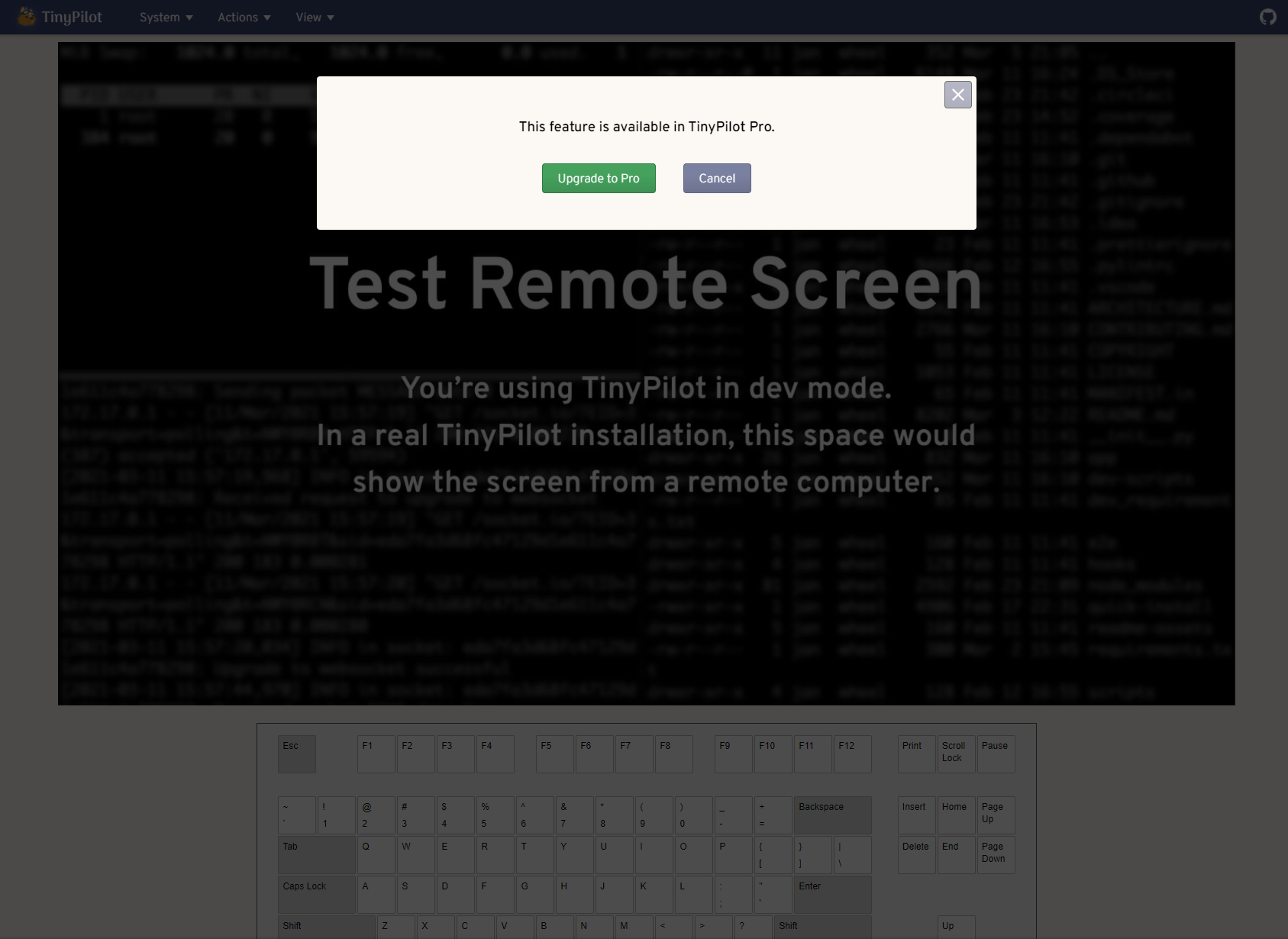The image size is (1288, 939).
Task: Click the F3 key
Action: [x=456, y=754]
